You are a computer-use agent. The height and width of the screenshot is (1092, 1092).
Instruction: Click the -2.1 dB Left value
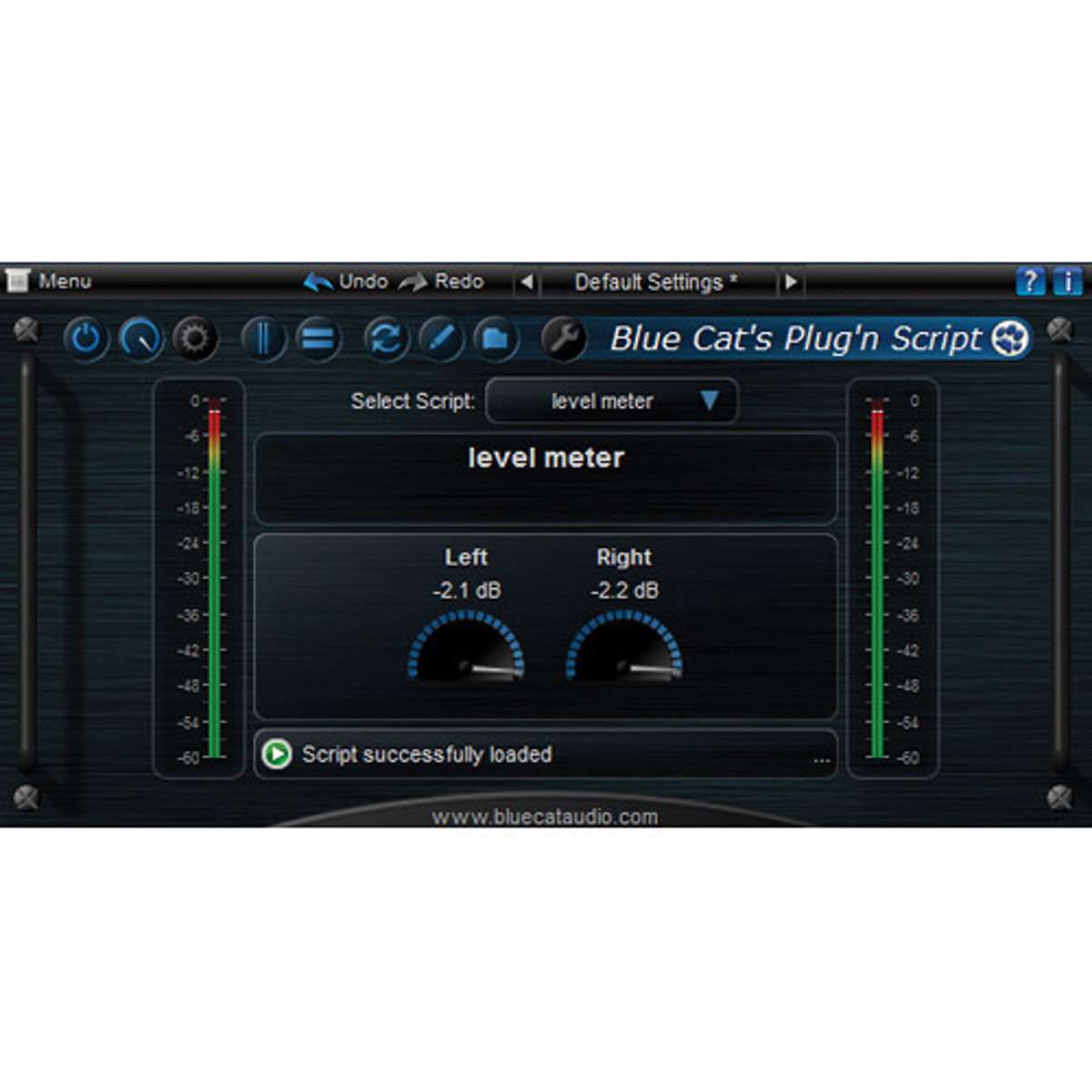(467, 591)
